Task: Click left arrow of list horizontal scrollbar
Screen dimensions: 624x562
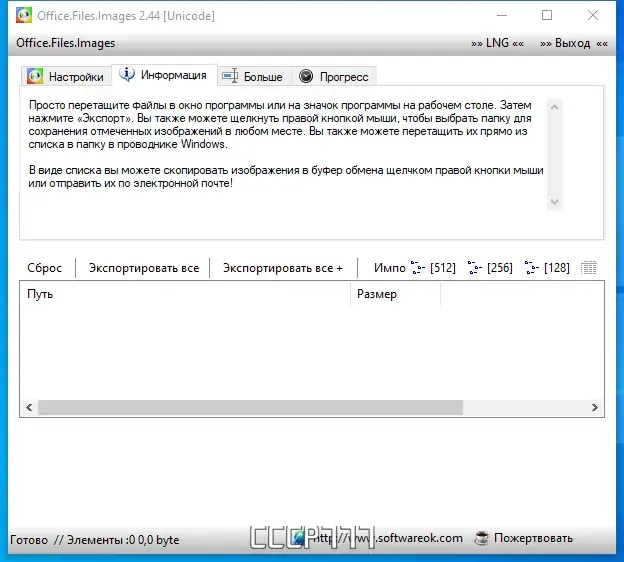Action: (x=29, y=407)
